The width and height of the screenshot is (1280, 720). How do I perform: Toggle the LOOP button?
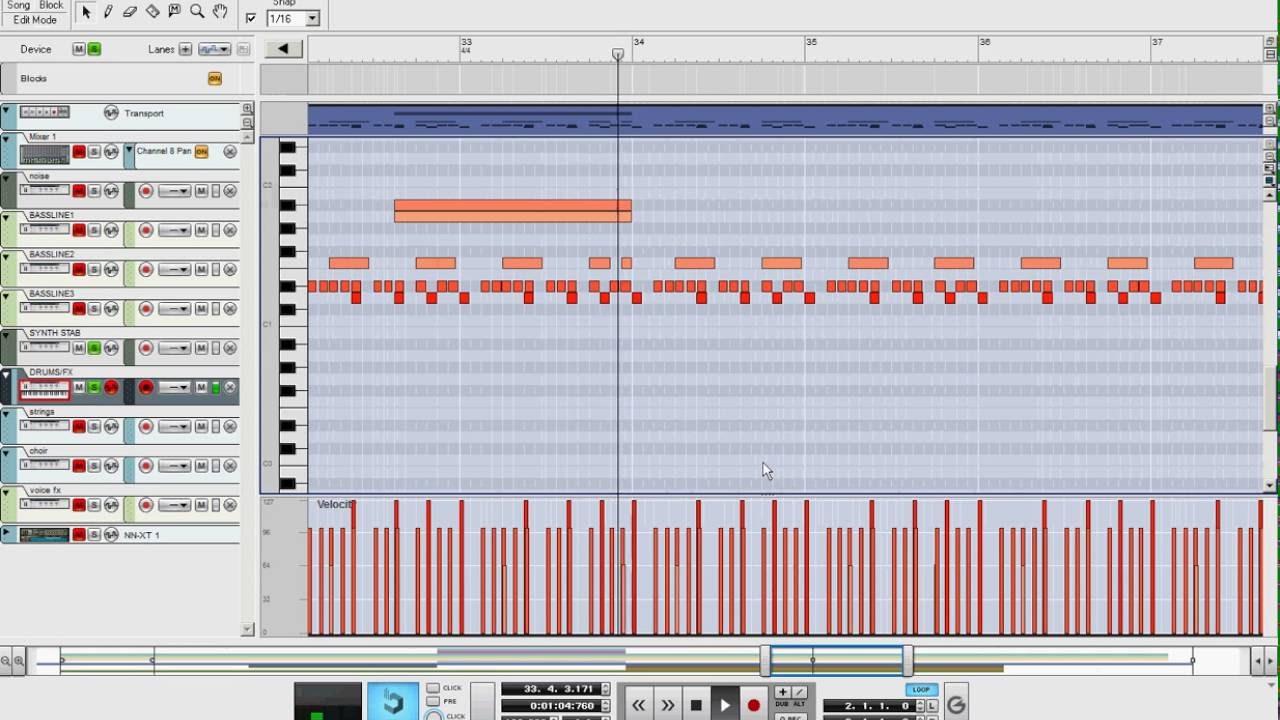click(921, 689)
